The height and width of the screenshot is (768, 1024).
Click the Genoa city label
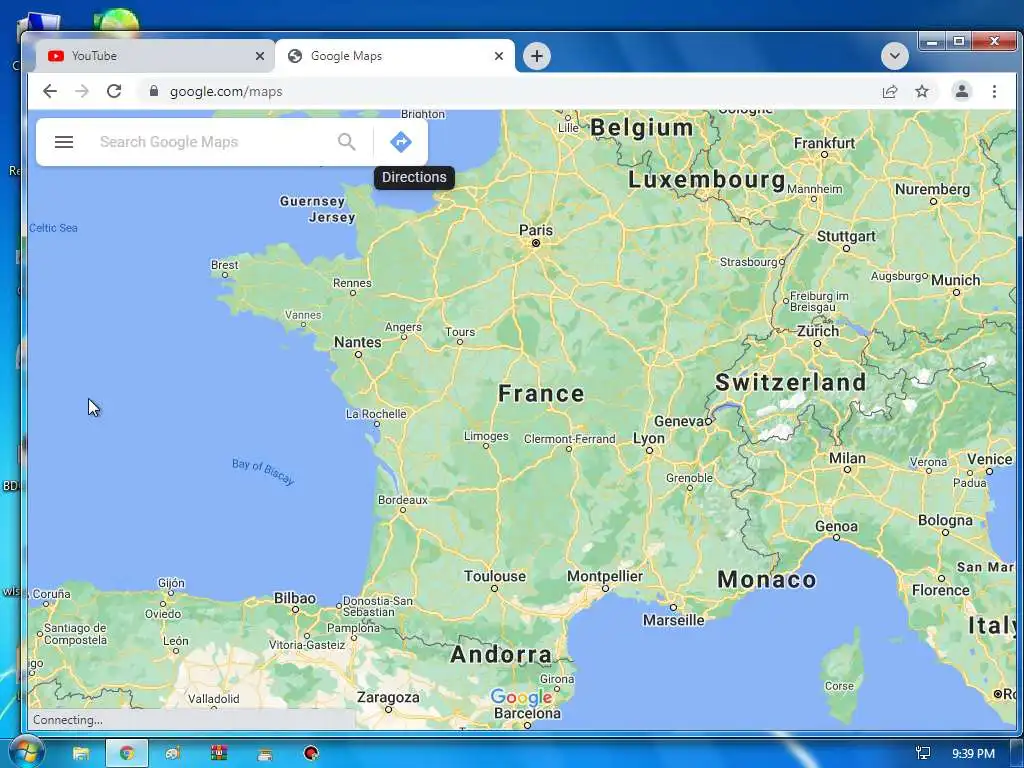click(837, 526)
